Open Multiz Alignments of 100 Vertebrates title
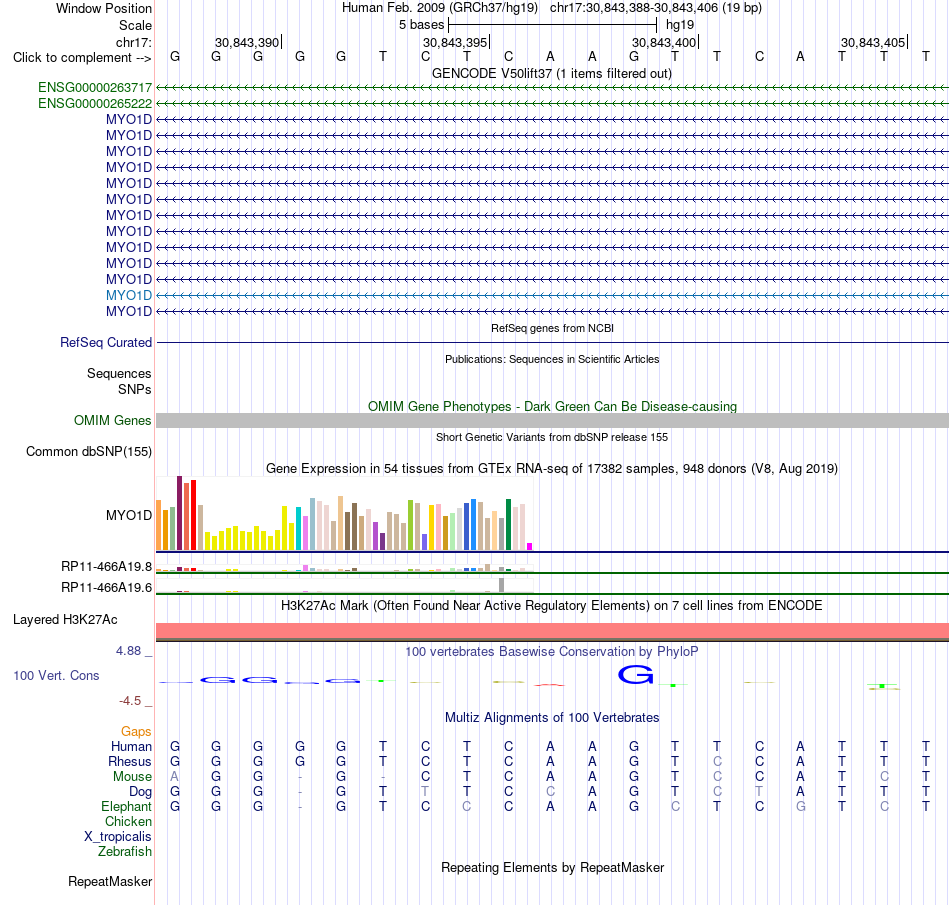The height and width of the screenshot is (905, 950). [x=552, y=717]
